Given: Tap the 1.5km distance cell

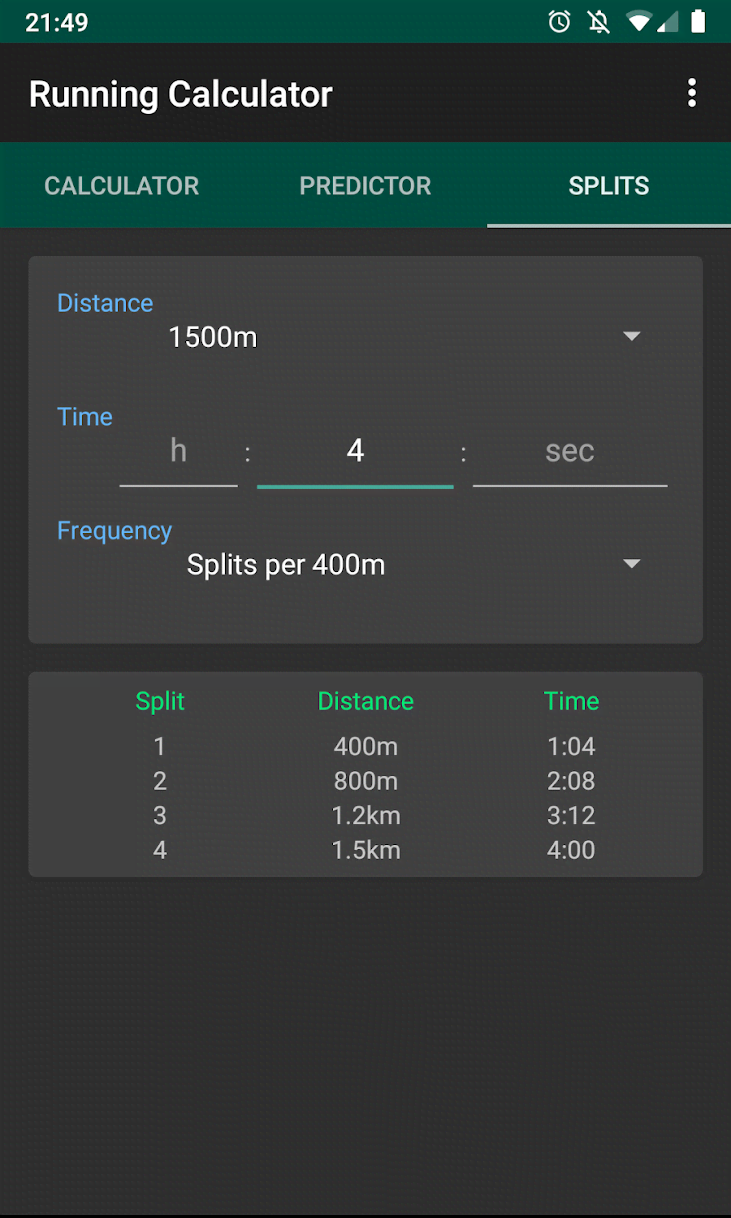Looking at the screenshot, I should click(x=366, y=851).
